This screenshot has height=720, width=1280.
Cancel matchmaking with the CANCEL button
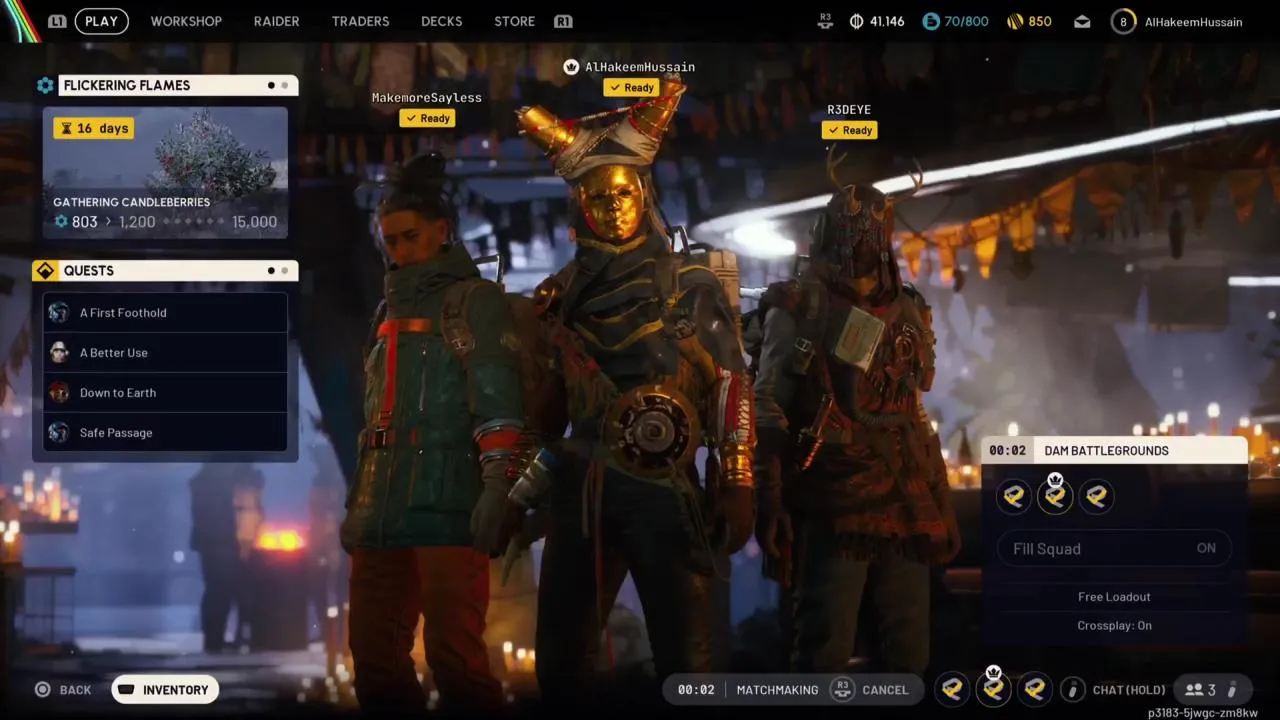pos(885,690)
